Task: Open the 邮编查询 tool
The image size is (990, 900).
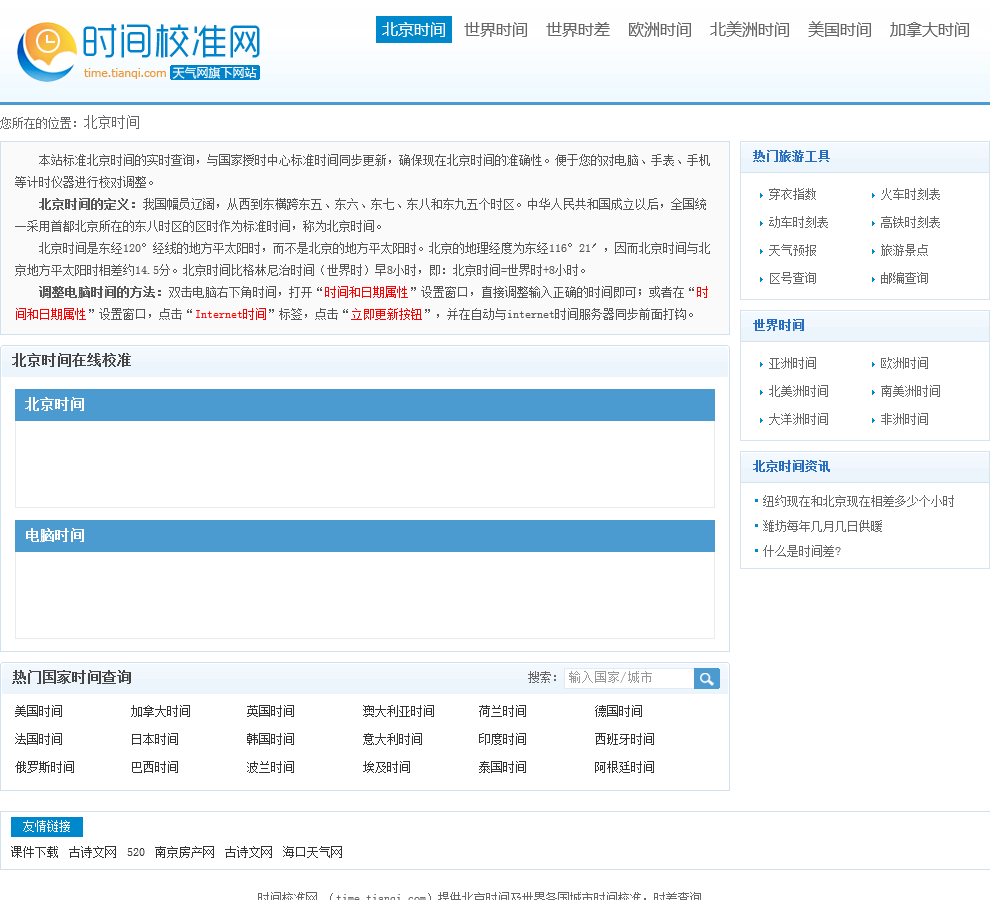Action: (904, 278)
